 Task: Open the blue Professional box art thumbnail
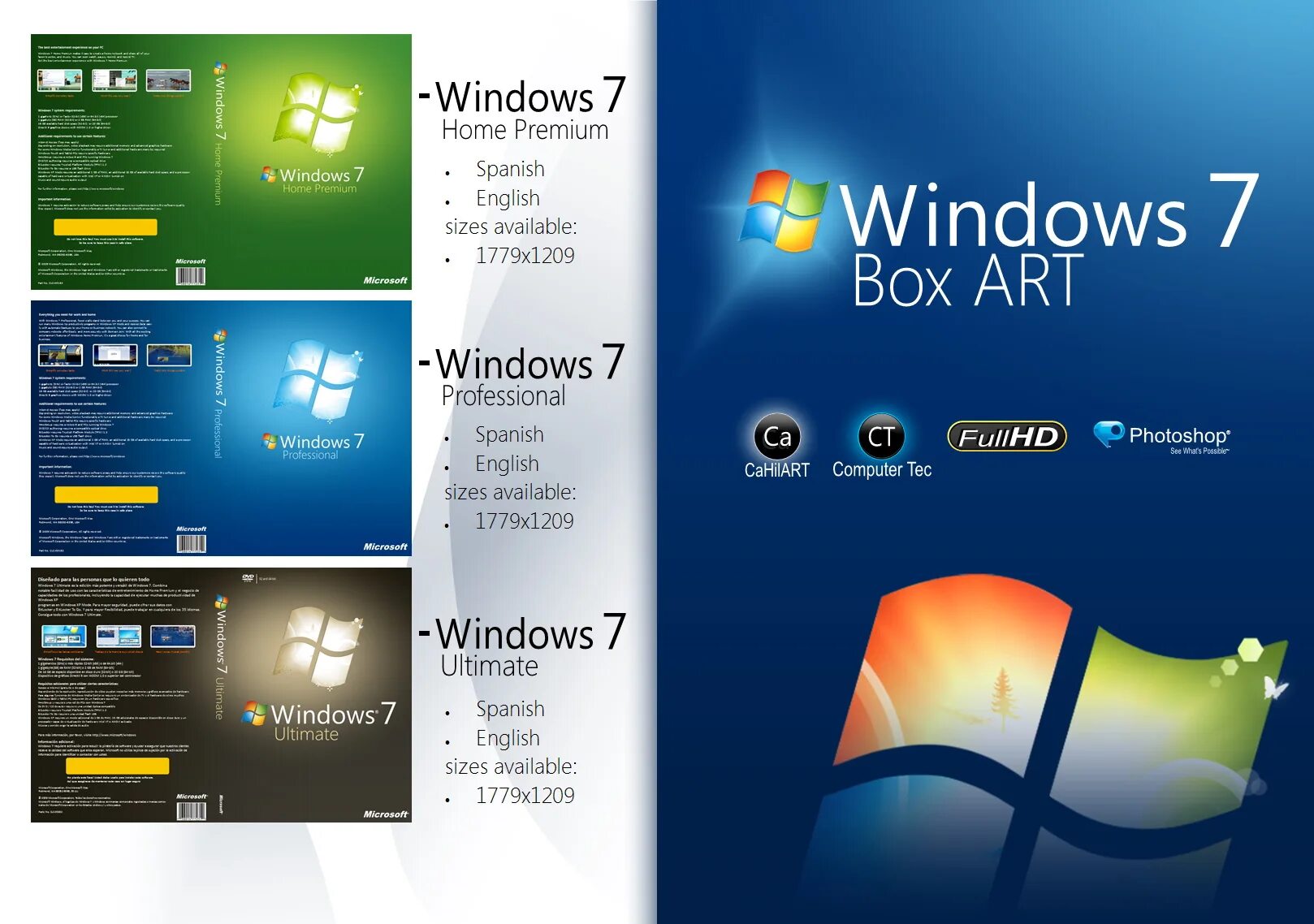[x=221, y=429]
